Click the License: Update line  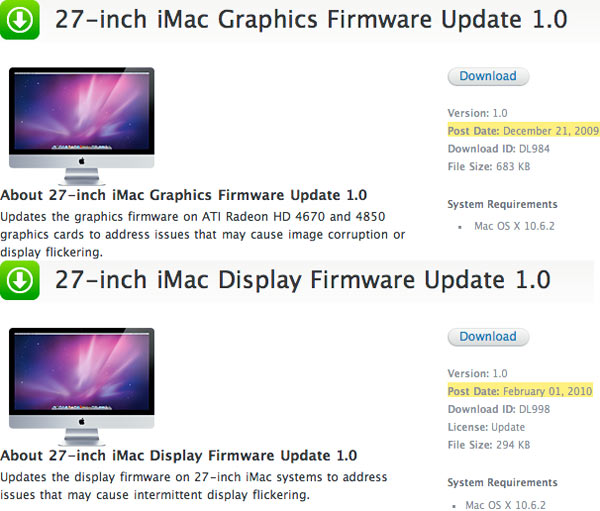(x=486, y=427)
